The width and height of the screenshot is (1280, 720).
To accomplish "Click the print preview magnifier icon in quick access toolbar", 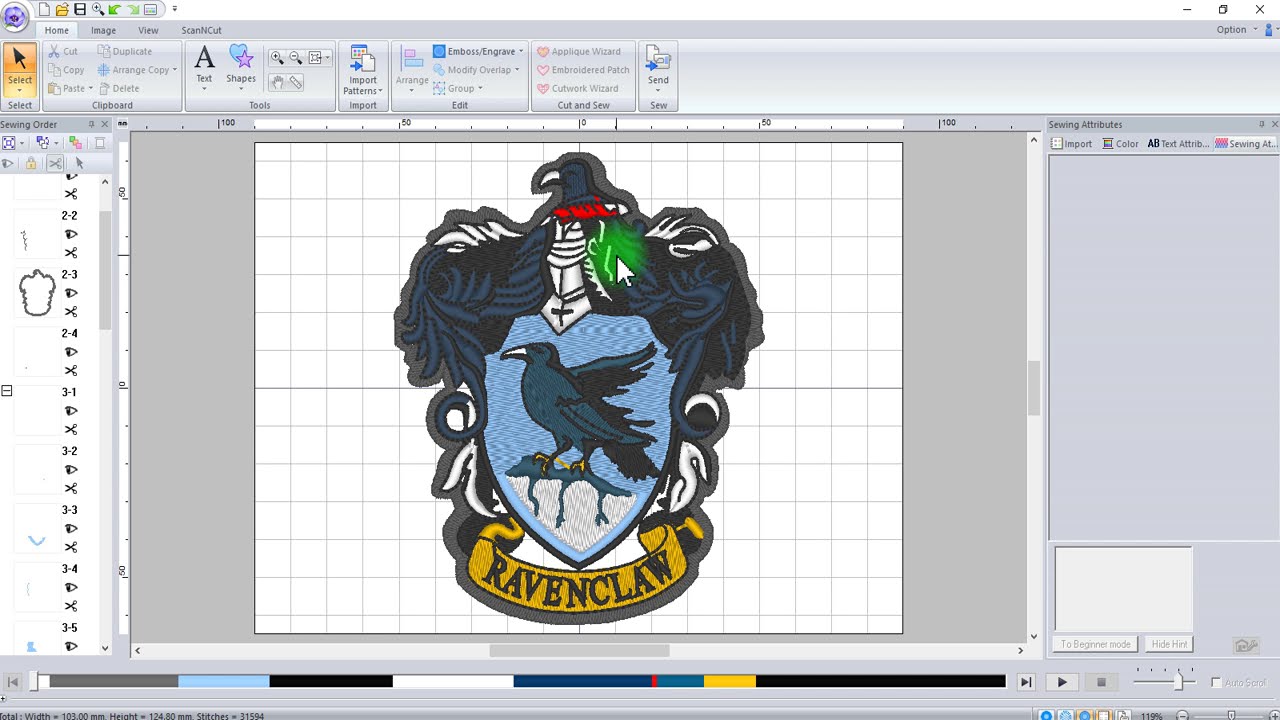I will tap(97, 9).
